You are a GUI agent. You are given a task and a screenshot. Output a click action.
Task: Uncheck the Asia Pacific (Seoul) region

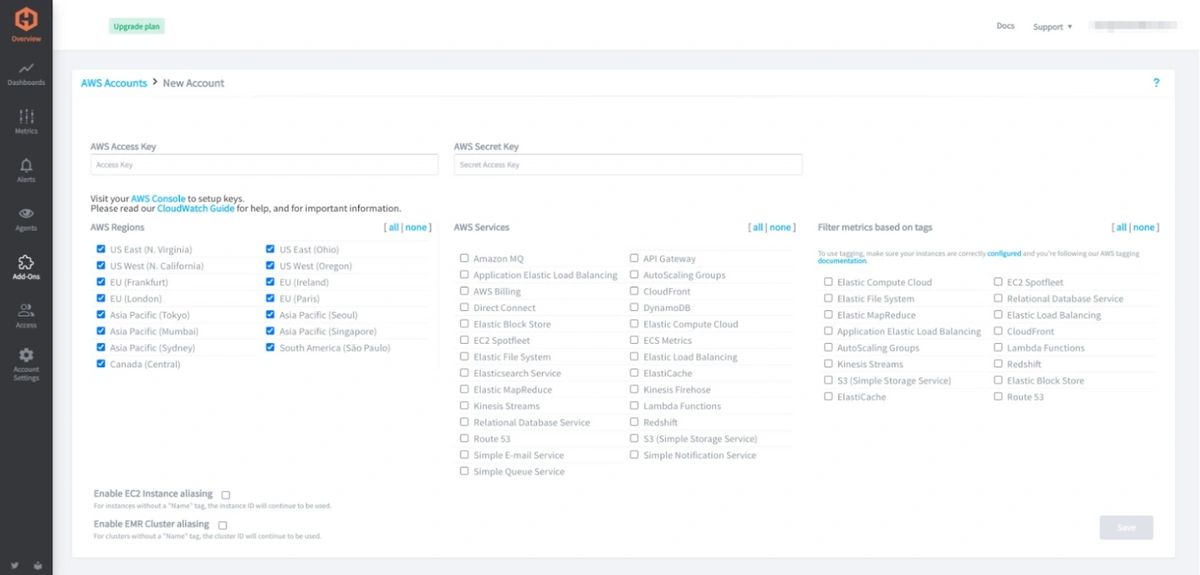point(270,315)
